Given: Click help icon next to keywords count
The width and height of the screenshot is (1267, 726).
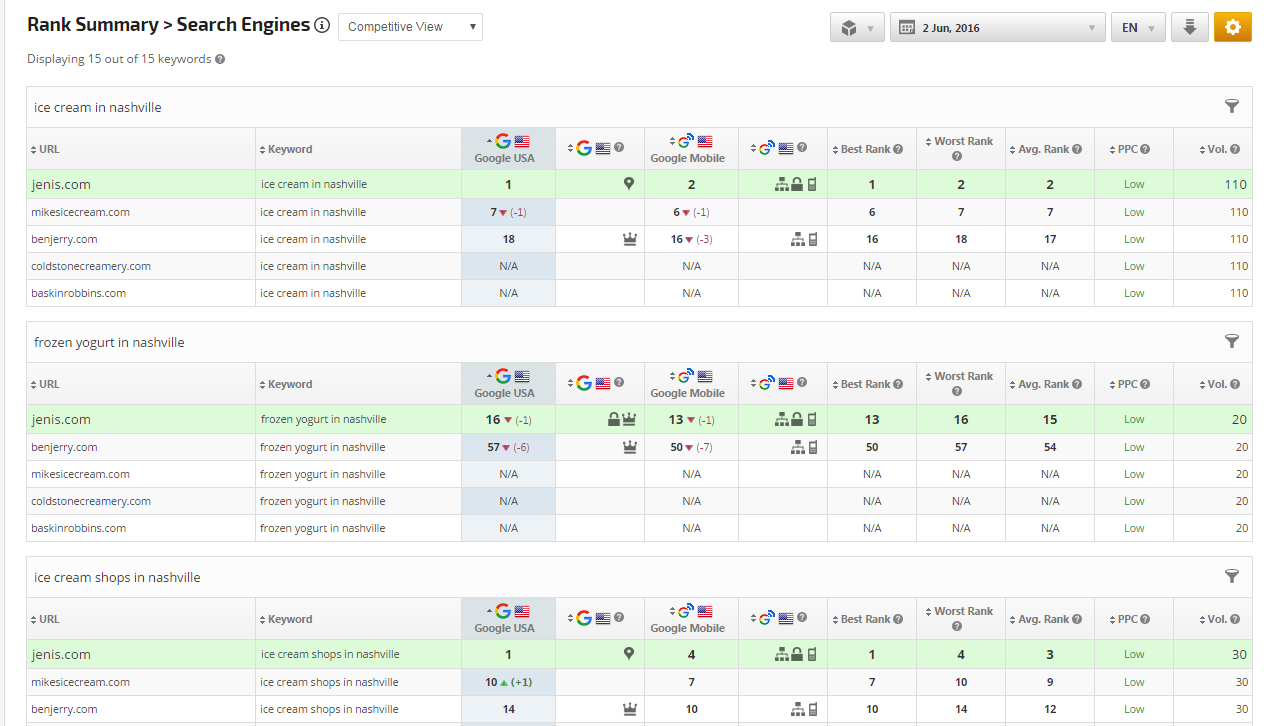Looking at the screenshot, I should coord(220,59).
